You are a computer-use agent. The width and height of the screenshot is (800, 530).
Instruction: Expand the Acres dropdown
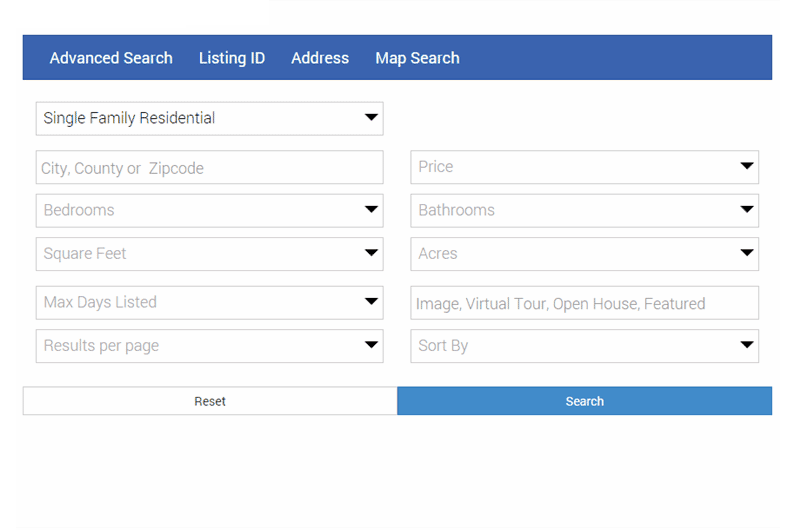pos(584,254)
